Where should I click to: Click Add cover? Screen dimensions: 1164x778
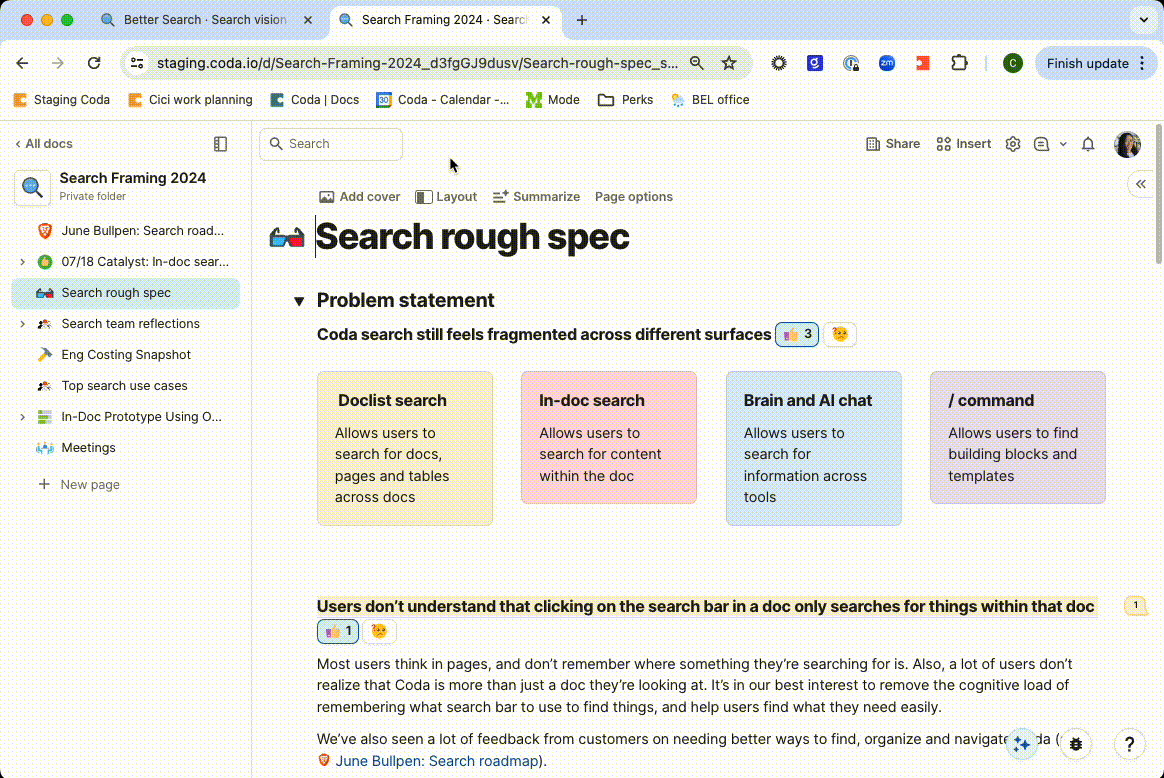(x=359, y=197)
